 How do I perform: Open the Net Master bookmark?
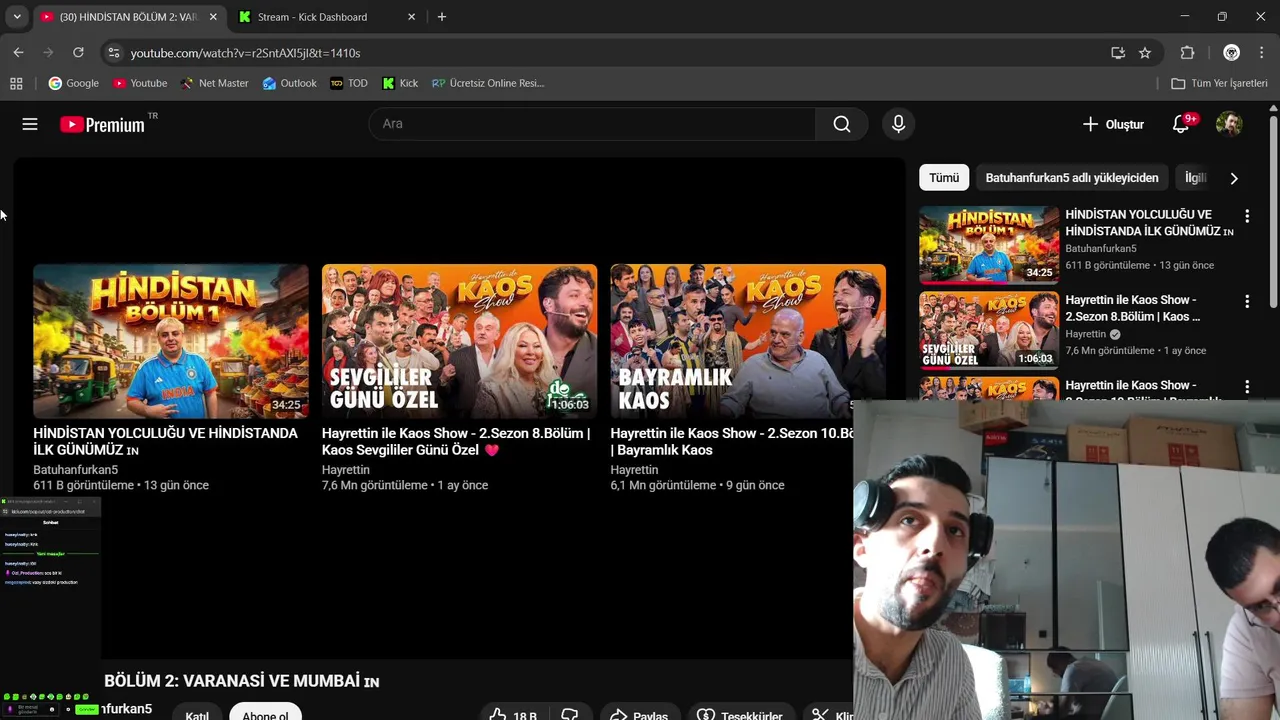click(214, 83)
